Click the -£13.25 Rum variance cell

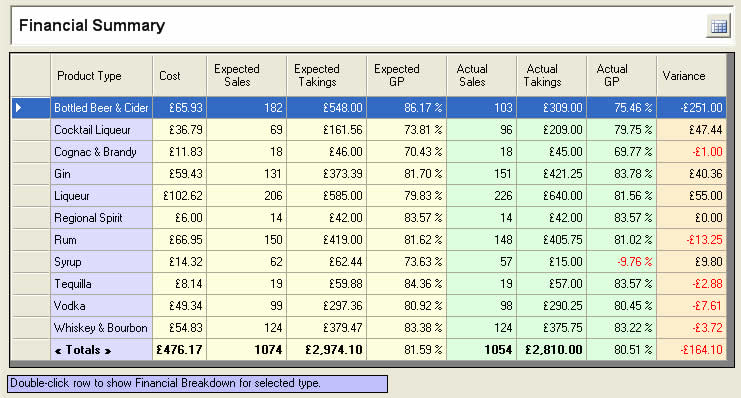pyautogui.click(x=691, y=240)
